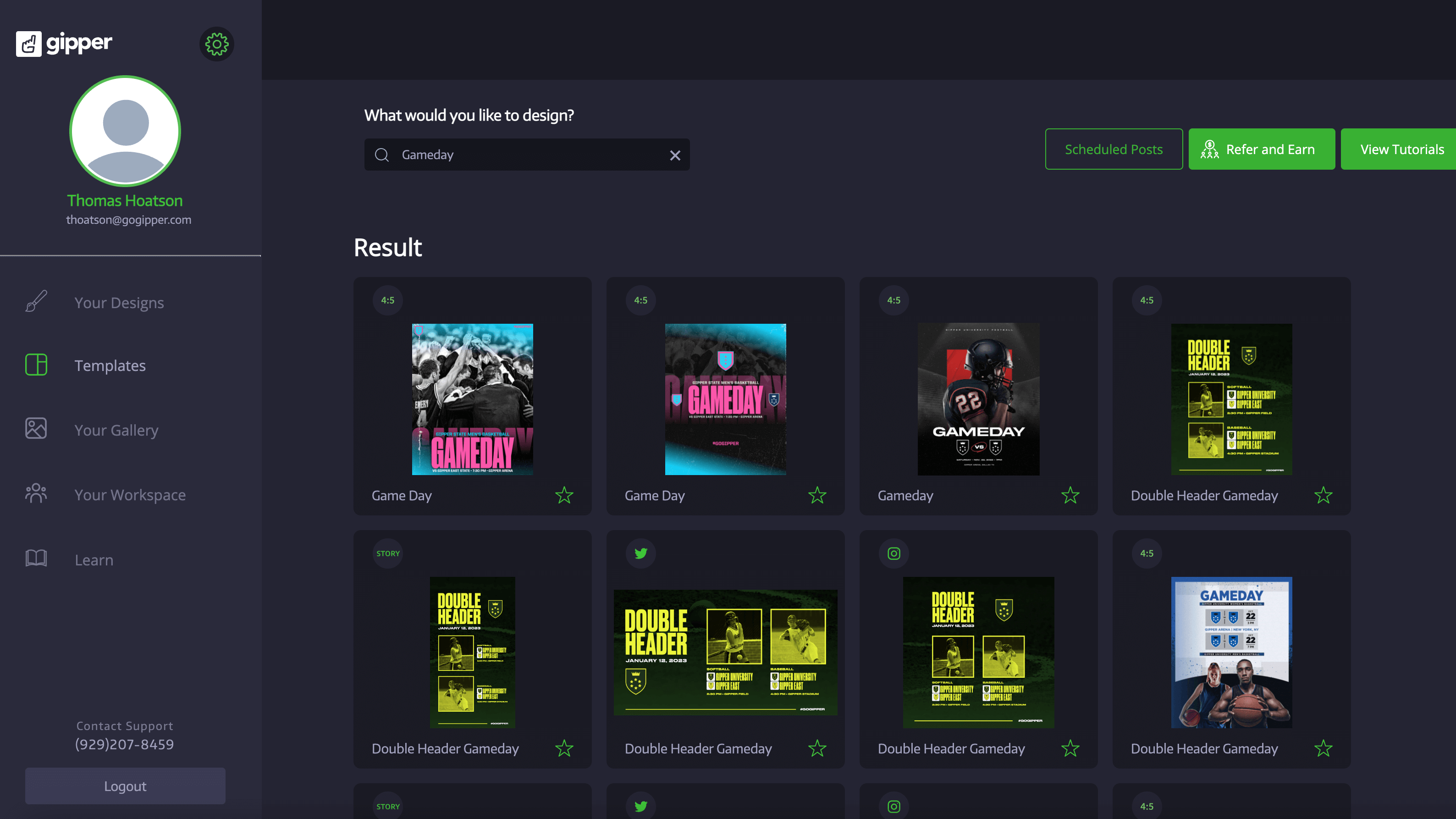Click the Instagram badge on Double Header card
Viewport: 1456px width, 819px height.
(x=893, y=553)
